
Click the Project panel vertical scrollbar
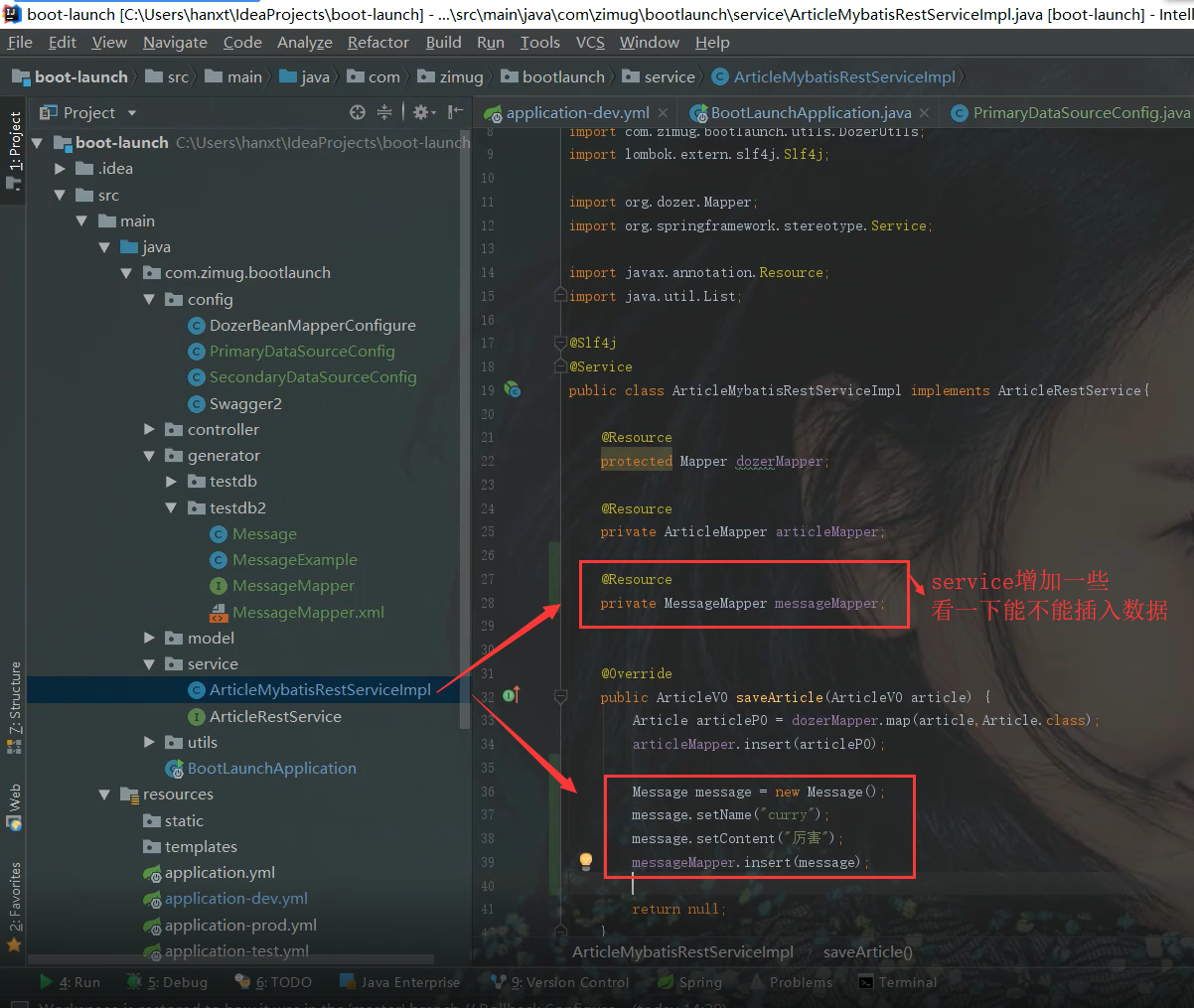[x=465, y=427]
